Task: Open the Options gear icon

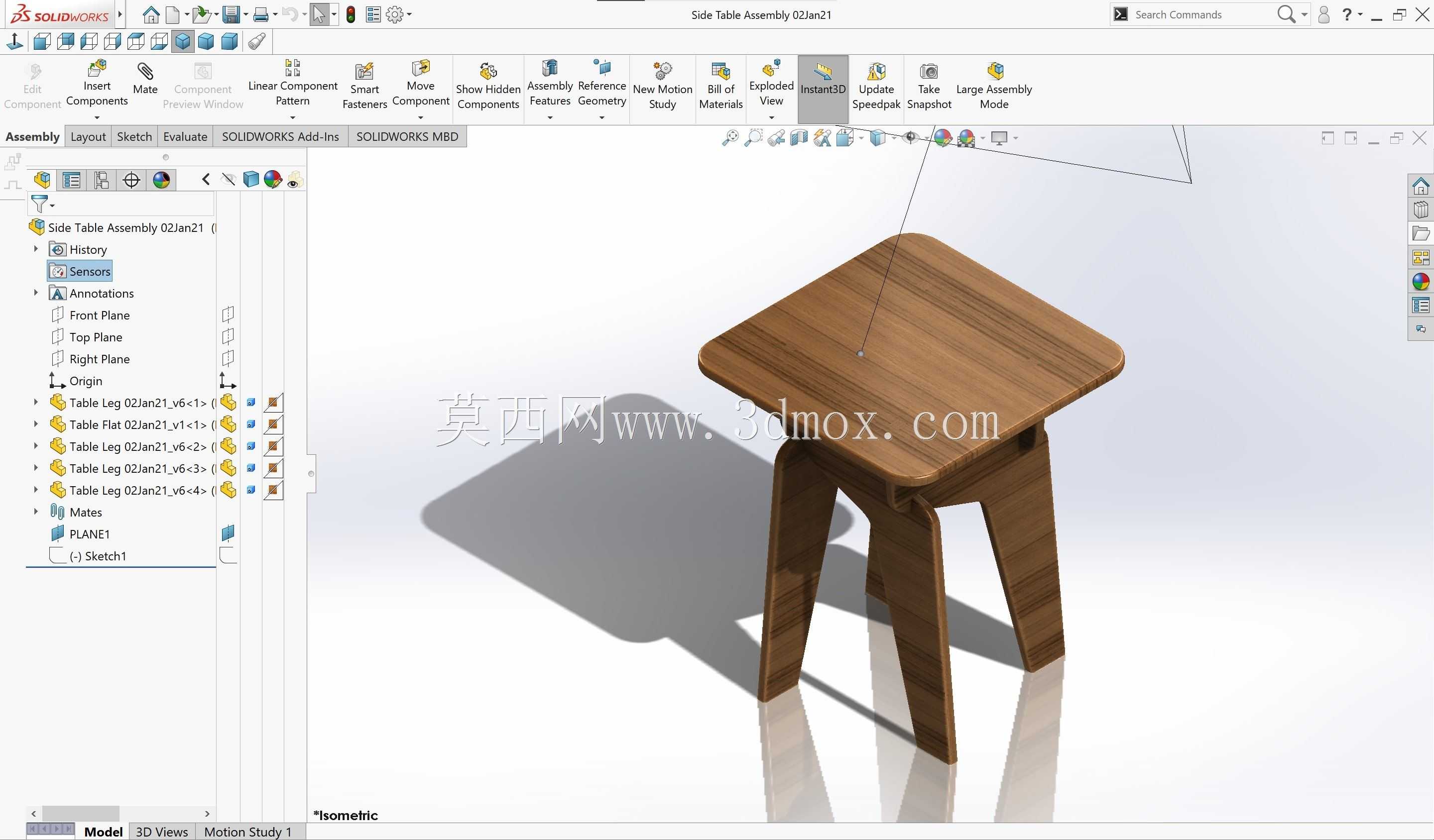Action: [394, 14]
